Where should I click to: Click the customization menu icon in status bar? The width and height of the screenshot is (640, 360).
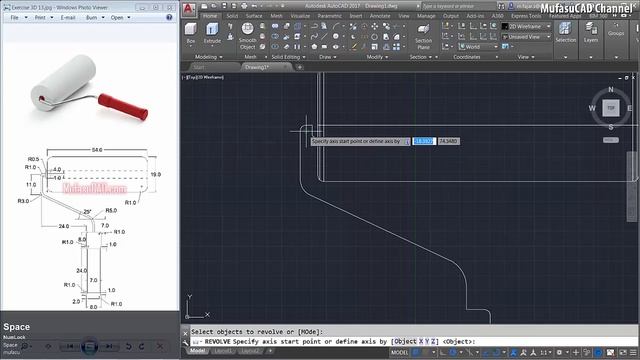pyautogui.click(x=633, y=352)
